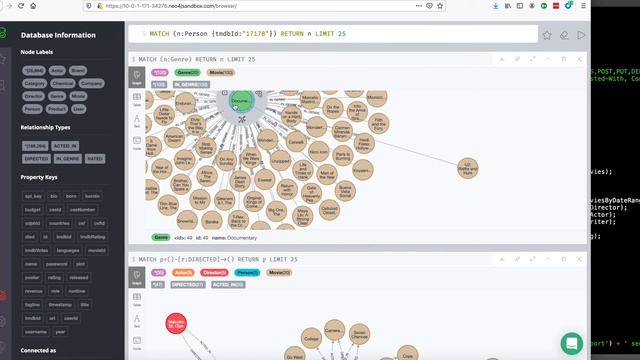Close the Genre query result frame

tap(579, 59)
